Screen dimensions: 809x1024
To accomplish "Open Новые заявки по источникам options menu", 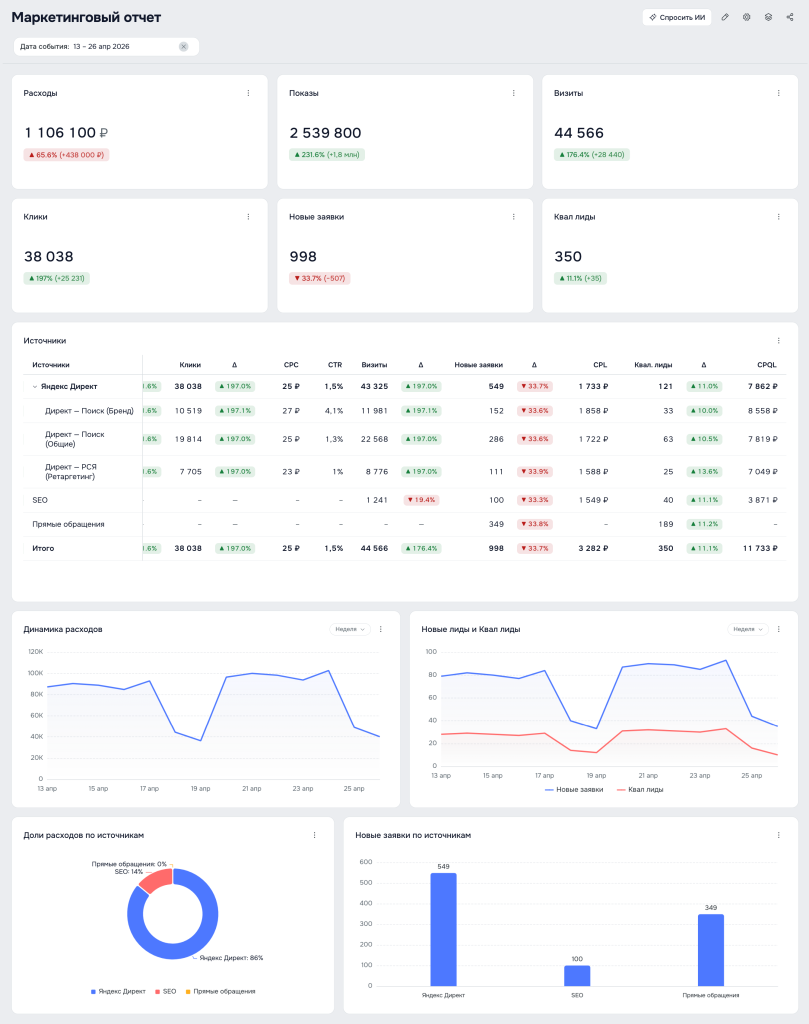I will pyautogui.click(x=778, y=835).
